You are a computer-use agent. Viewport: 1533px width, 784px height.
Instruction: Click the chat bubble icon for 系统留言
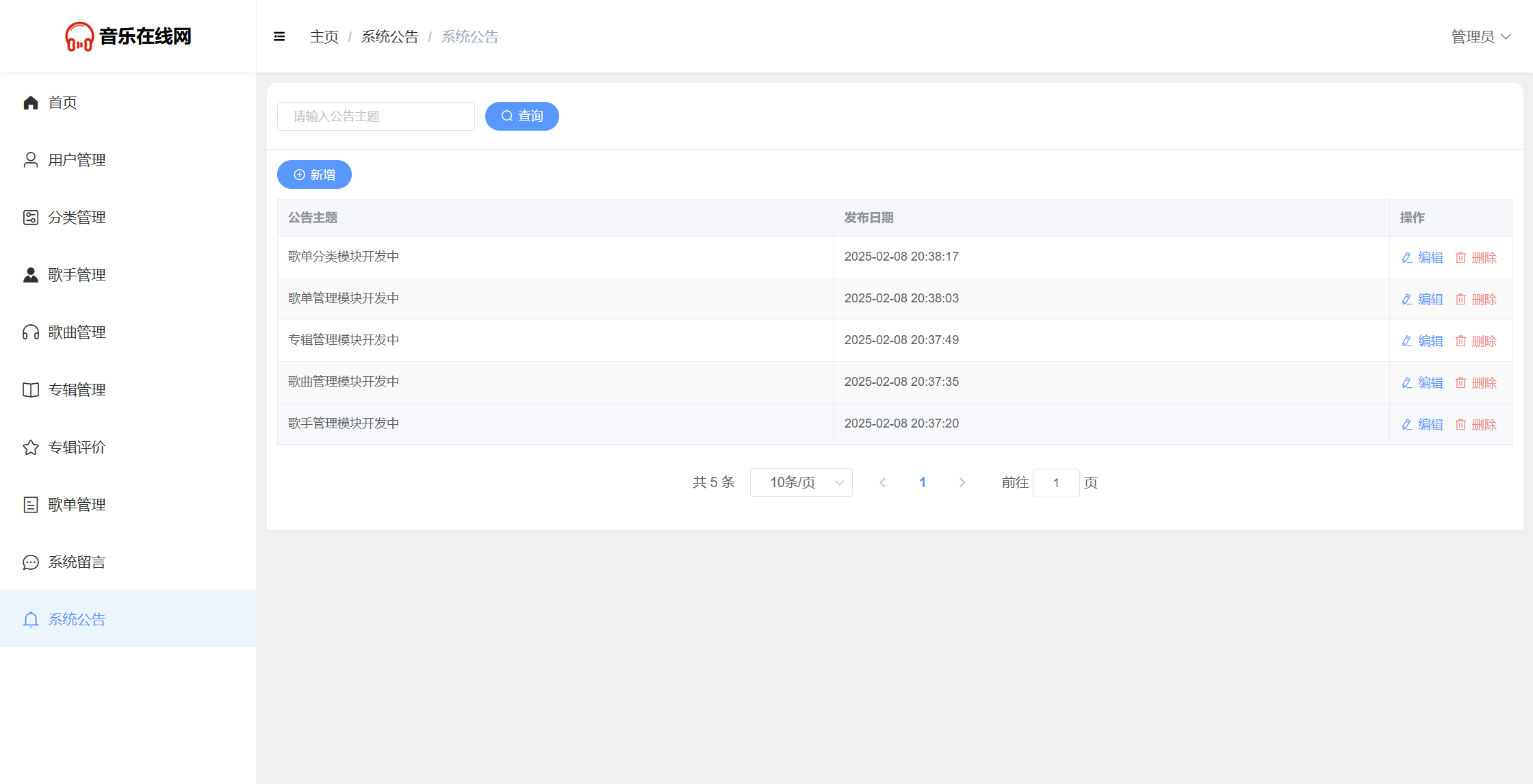[x=31, y=562]
